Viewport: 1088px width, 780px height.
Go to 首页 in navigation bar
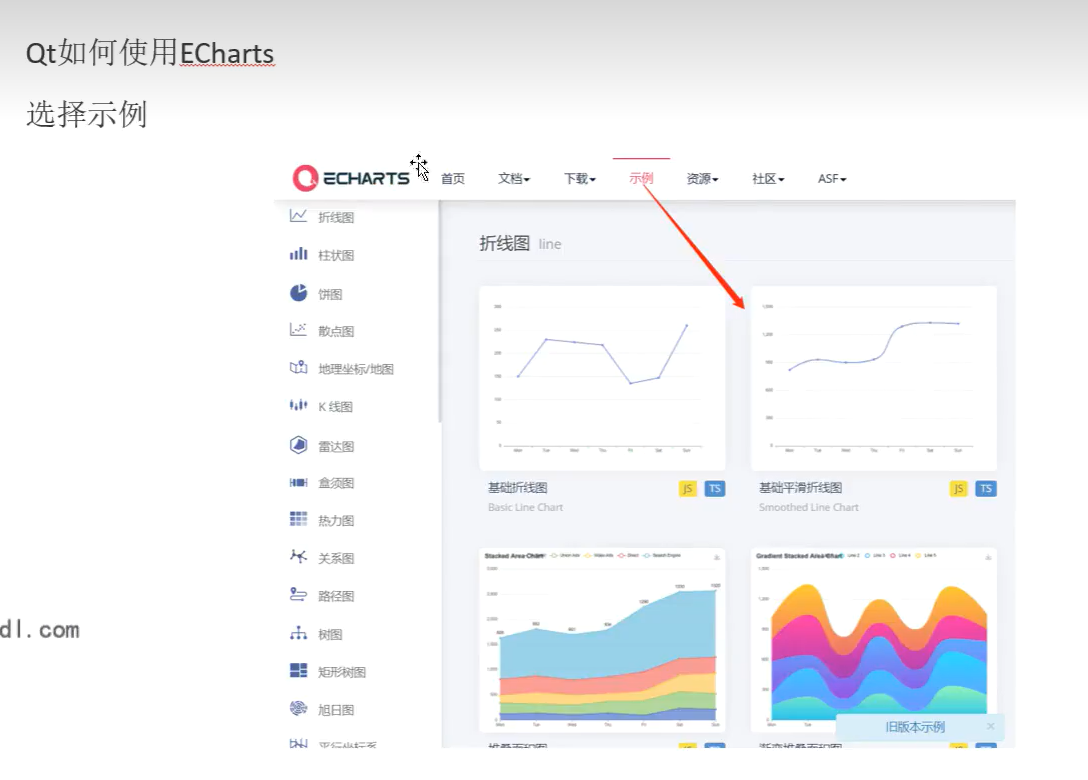coord(453,179)
